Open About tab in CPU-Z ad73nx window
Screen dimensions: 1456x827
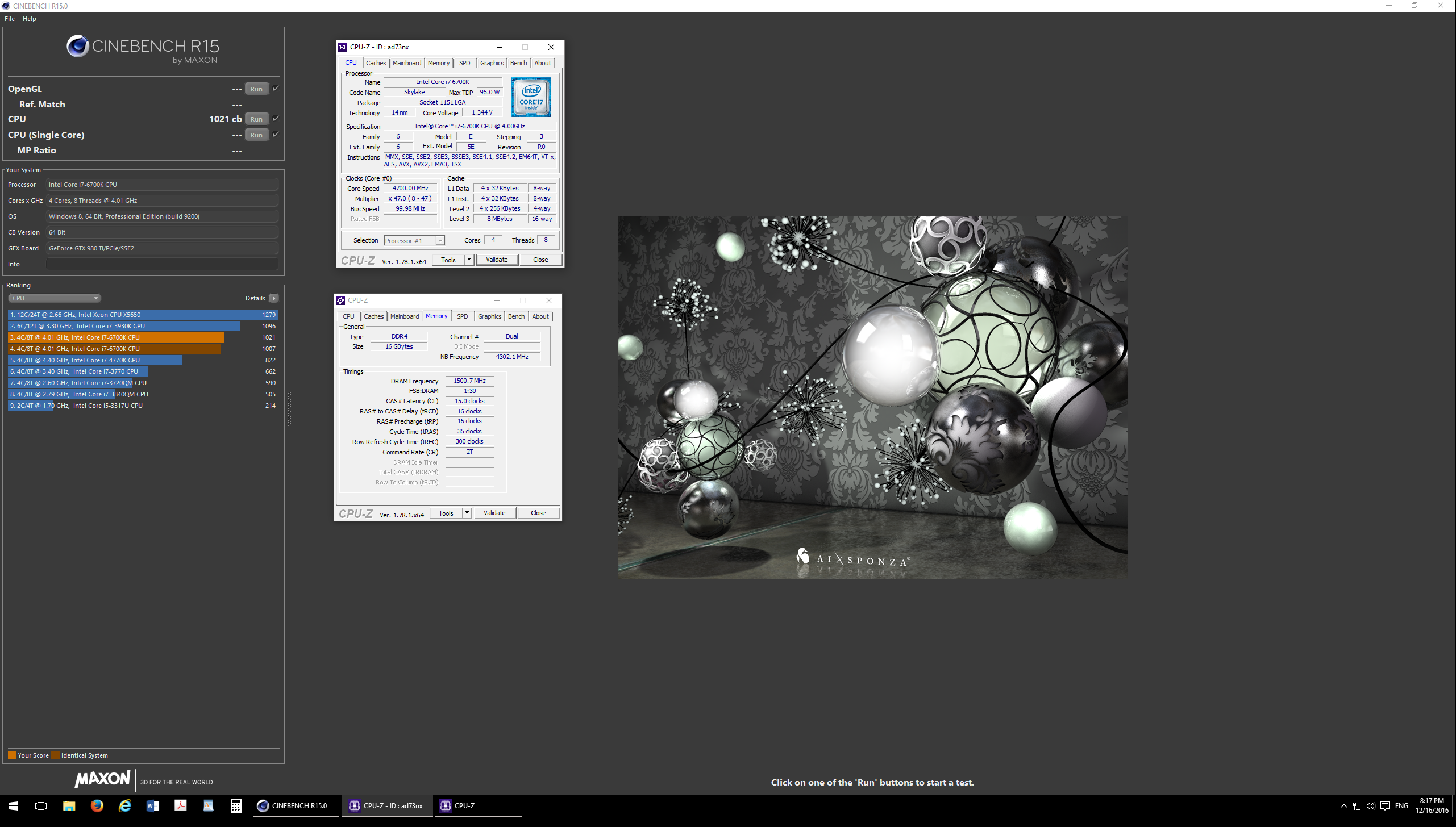pyautogui.click(x=543, y=63)
